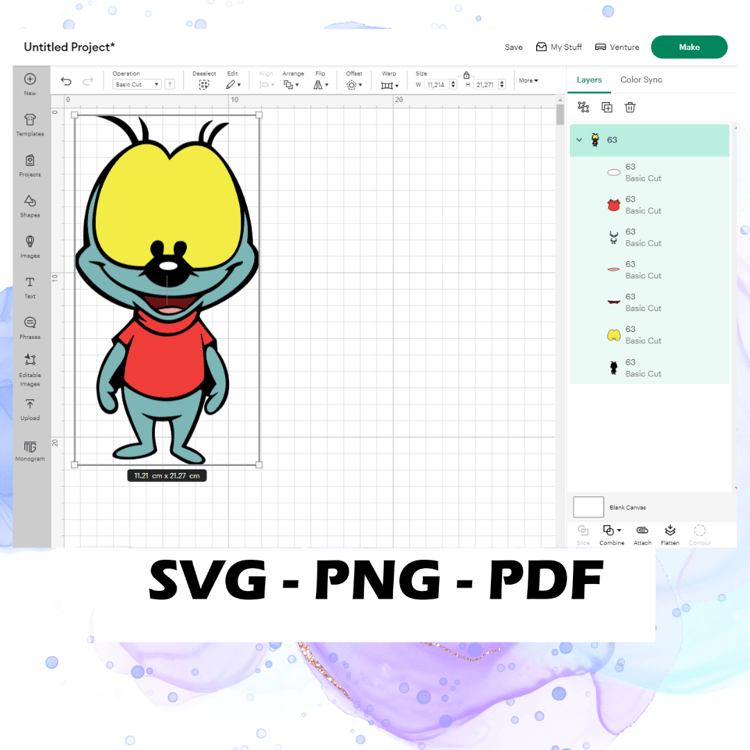Click the green Make button
Viewport: 750px width, 750px height.
[689, 47]
